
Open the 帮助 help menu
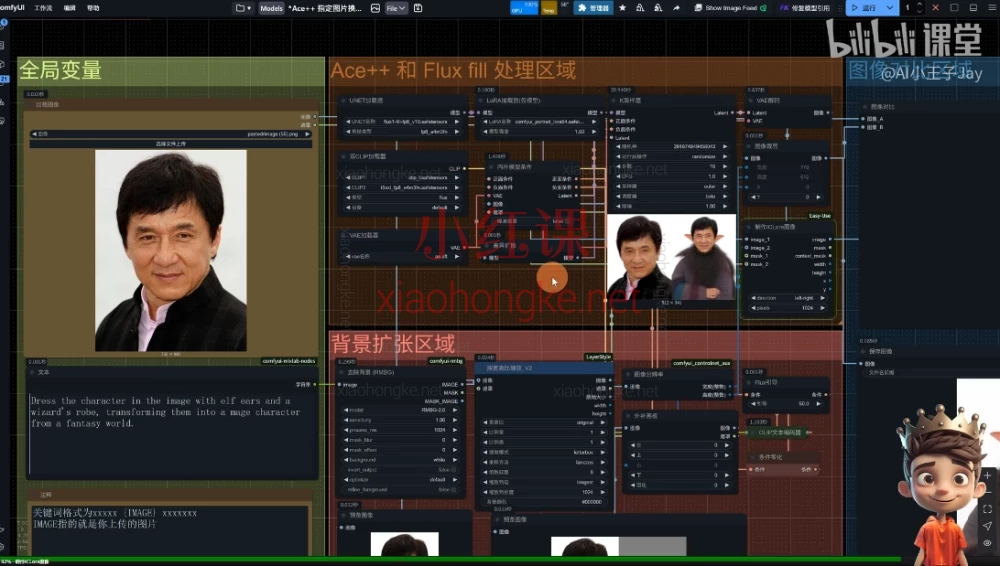[93, 7]
